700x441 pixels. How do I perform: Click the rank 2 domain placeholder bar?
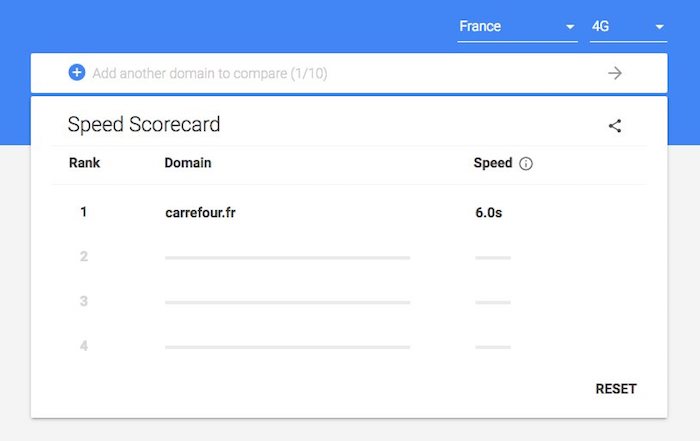tap(287, 258)
